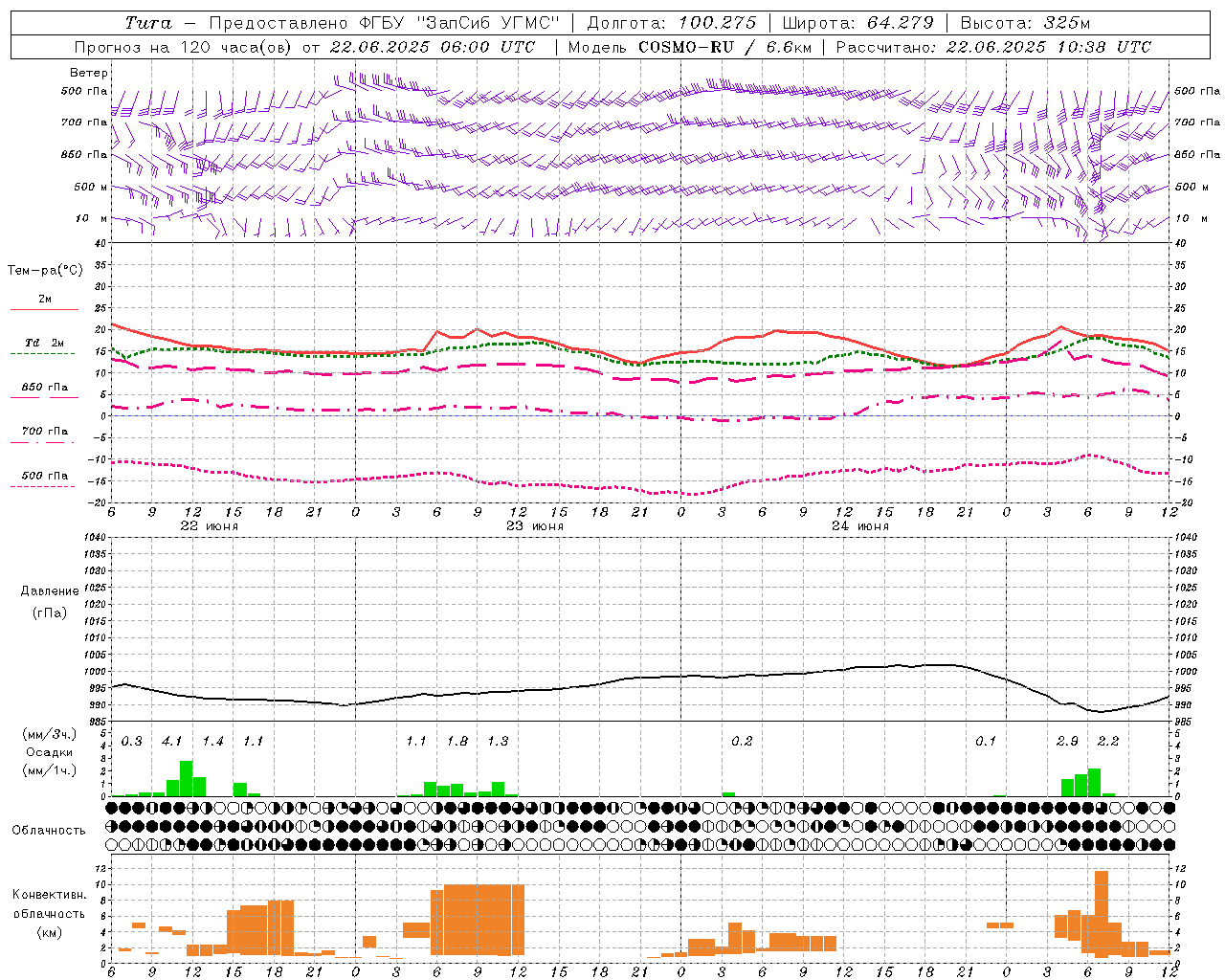Click the 2.9 precipitation total value
Viewport: 1225px width, 980px height.
click(x=1067, y=742)
